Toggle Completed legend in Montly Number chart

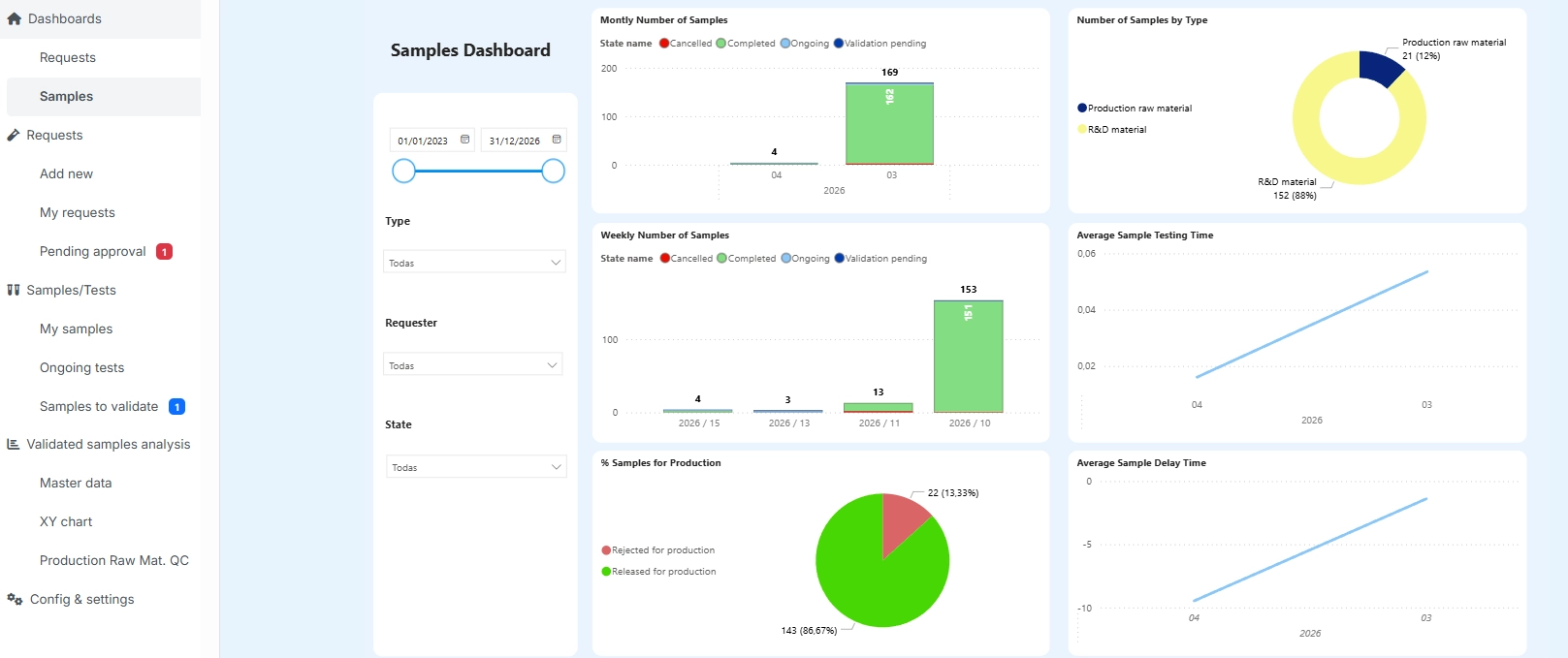pyautogui.click(x=746, y=44)
